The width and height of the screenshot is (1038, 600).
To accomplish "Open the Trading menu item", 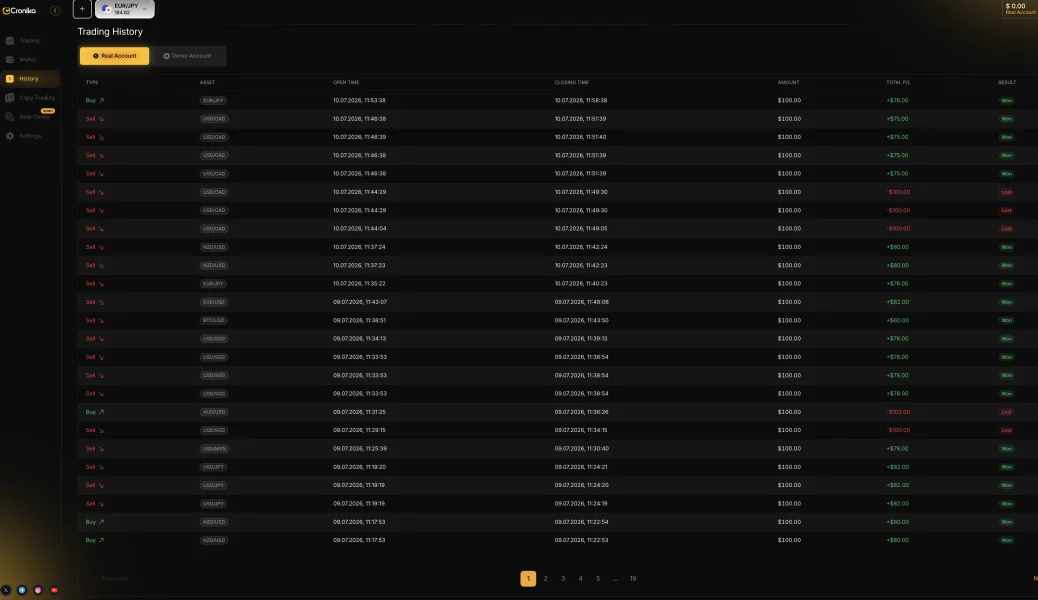I will [30, 40].
